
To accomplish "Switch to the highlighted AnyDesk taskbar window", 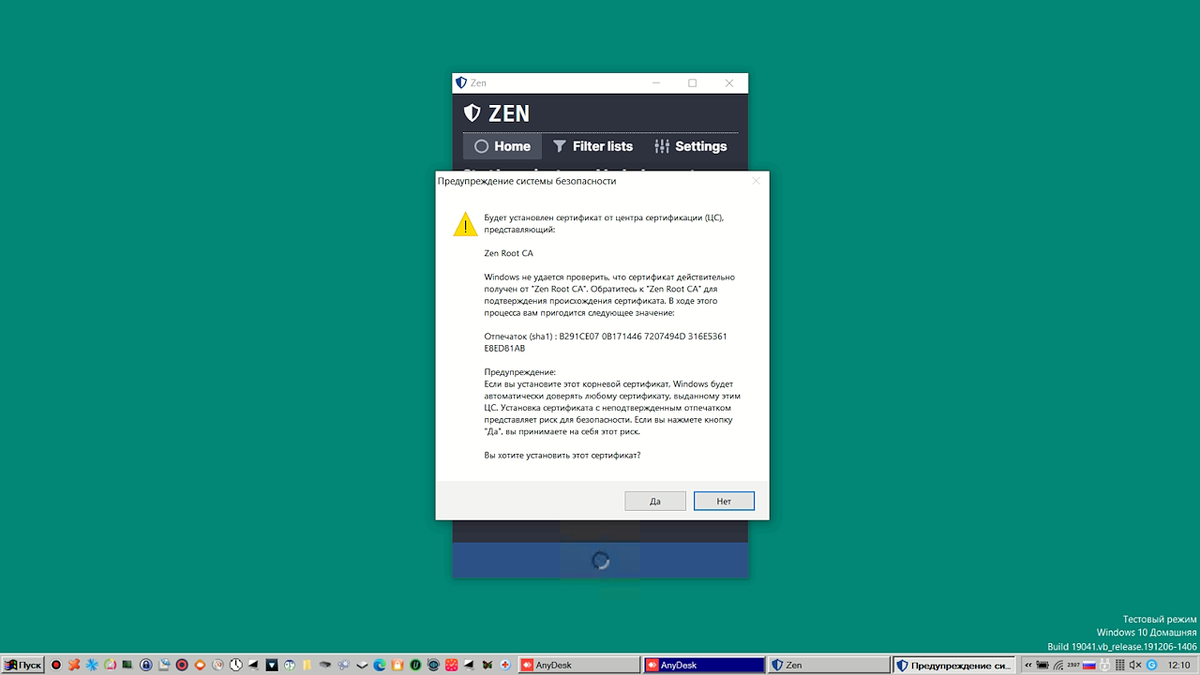I will [x=703, y=664].
